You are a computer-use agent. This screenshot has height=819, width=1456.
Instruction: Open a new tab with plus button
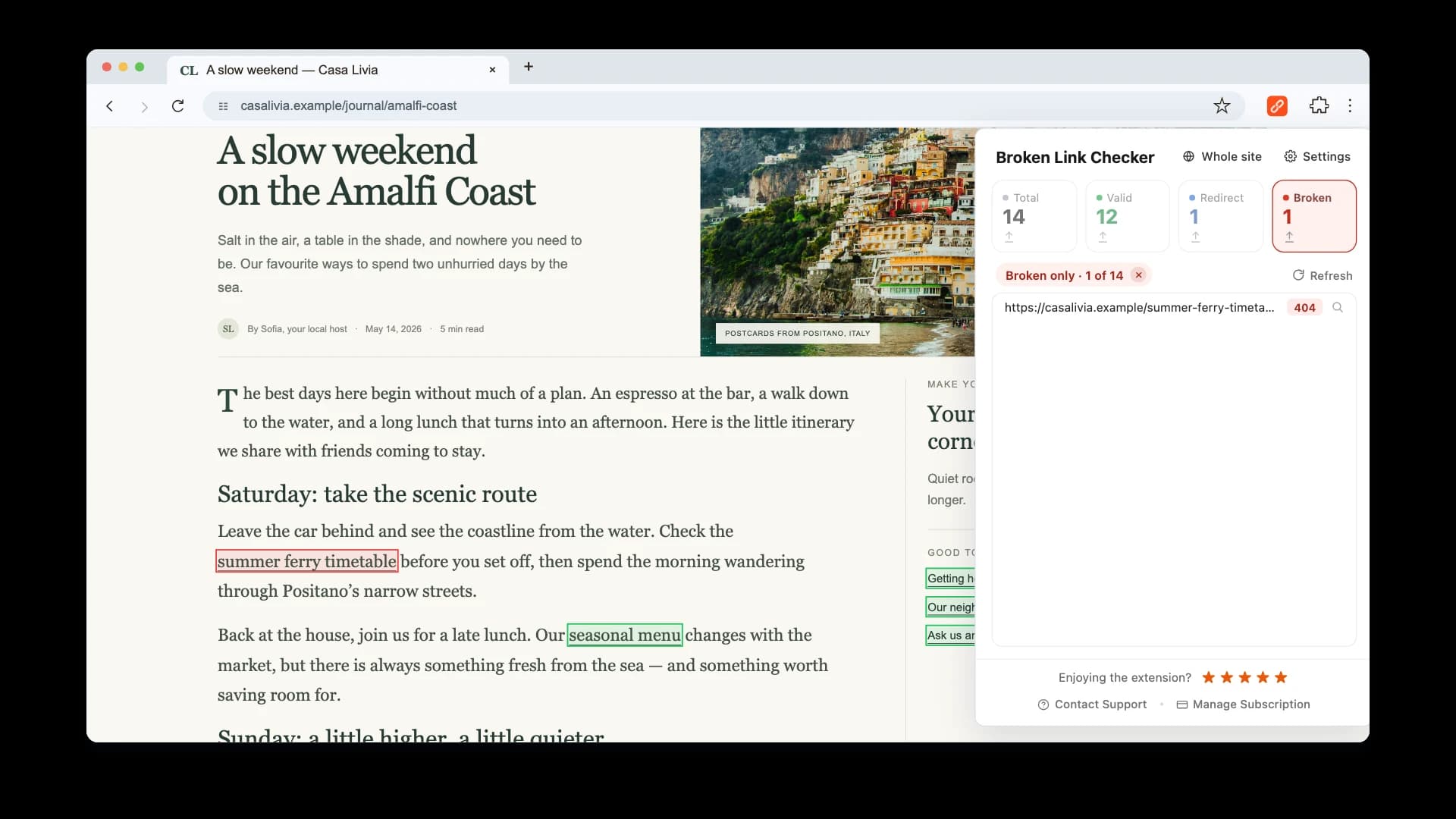coord(529,67)
